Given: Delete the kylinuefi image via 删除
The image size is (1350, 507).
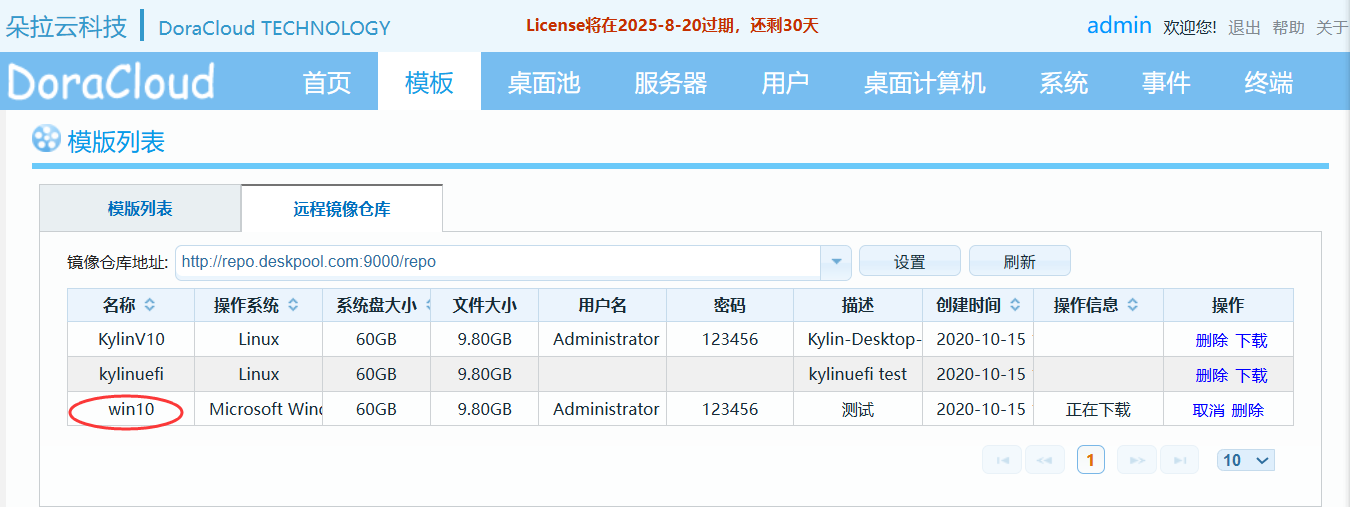Looking at the screenshot, I should point(1211,375).
